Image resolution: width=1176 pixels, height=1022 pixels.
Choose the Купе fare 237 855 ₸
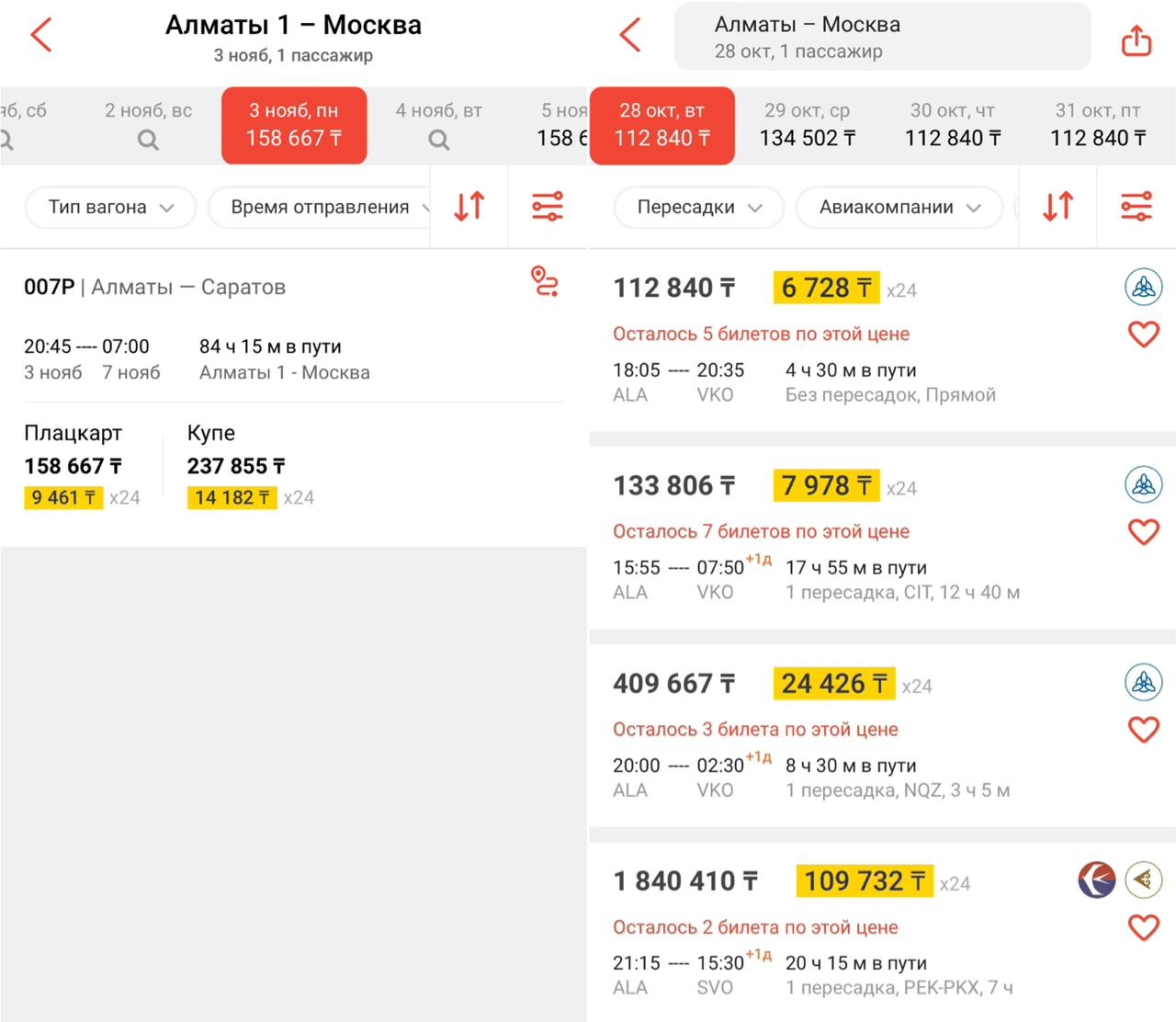click(236, 466)
